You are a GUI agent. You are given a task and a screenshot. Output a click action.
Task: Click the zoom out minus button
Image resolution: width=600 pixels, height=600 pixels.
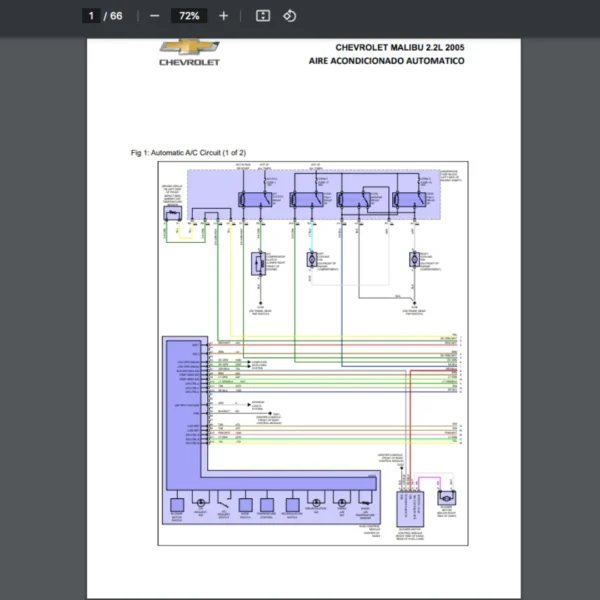pyautogui.click(x=154, y=16)
